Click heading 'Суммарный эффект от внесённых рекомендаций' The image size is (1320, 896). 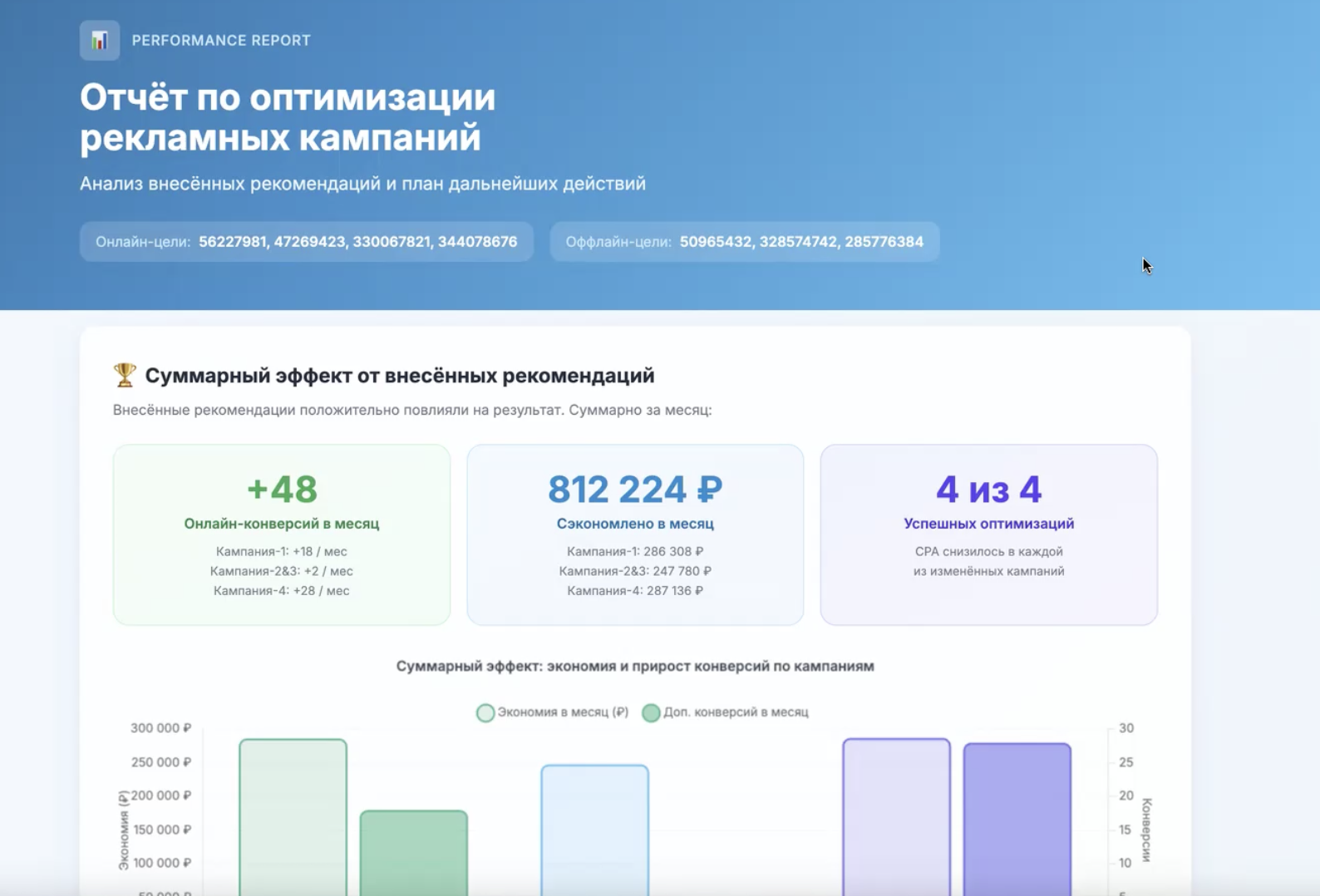[400, 376]
